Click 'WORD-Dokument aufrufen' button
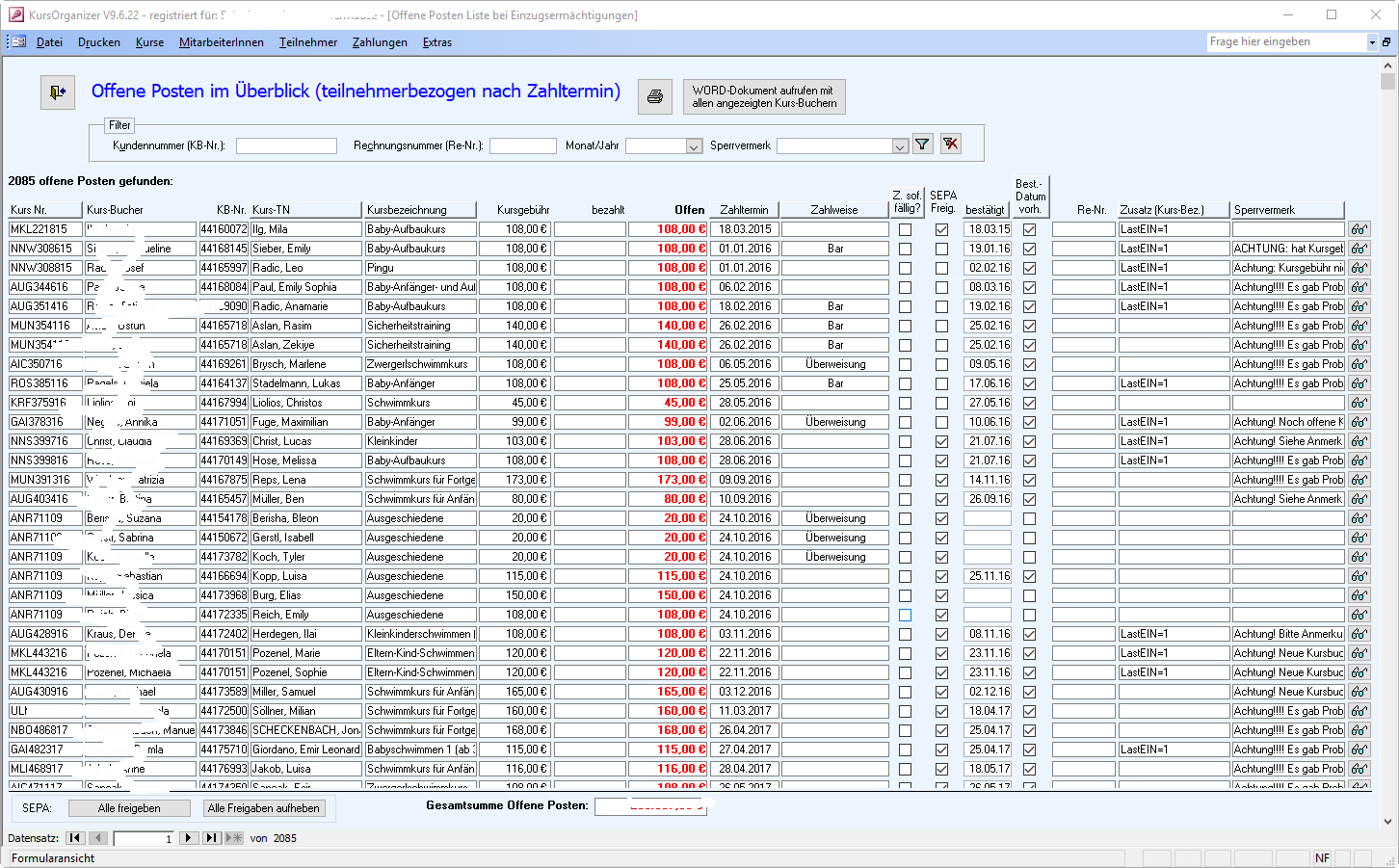 pyautogui.click(x=764, y=96)
